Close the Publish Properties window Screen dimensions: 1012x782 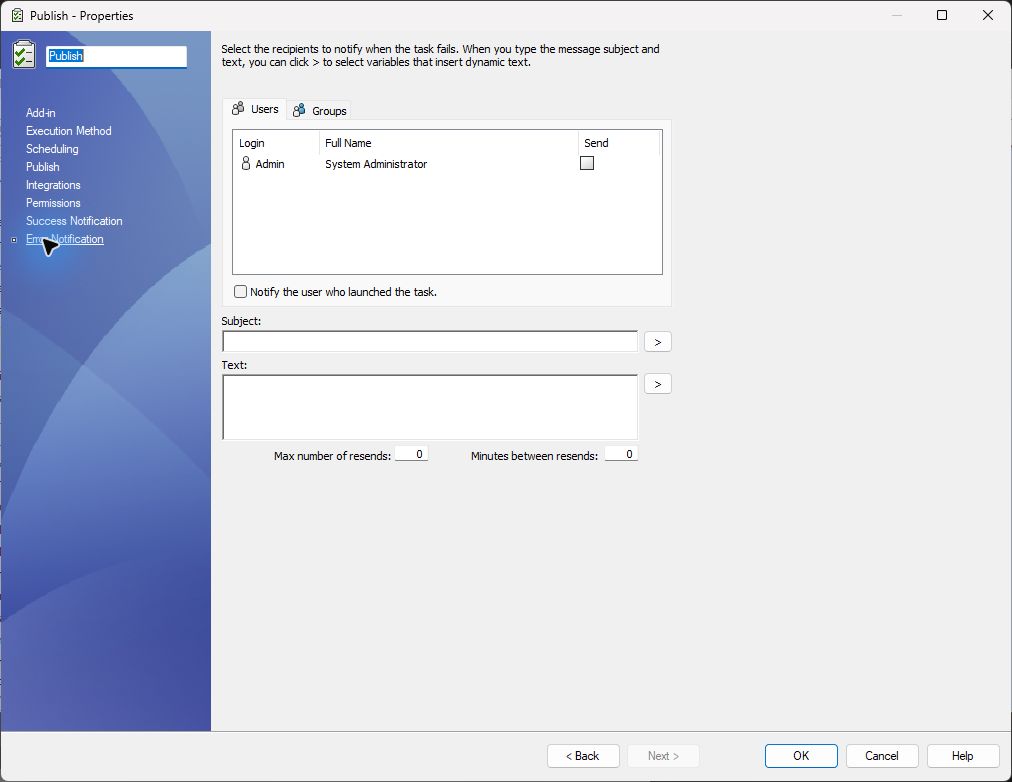(987, 15)
